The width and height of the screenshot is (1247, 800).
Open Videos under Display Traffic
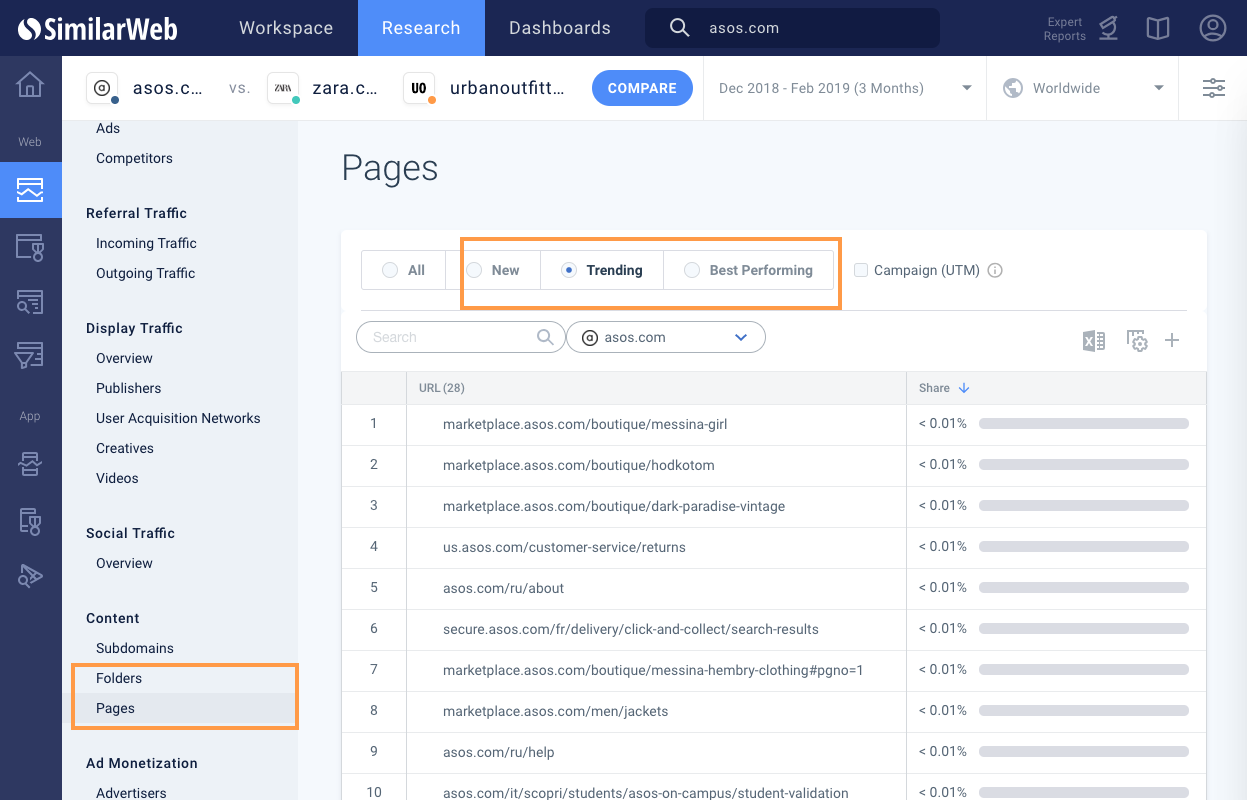coord(117,478)
